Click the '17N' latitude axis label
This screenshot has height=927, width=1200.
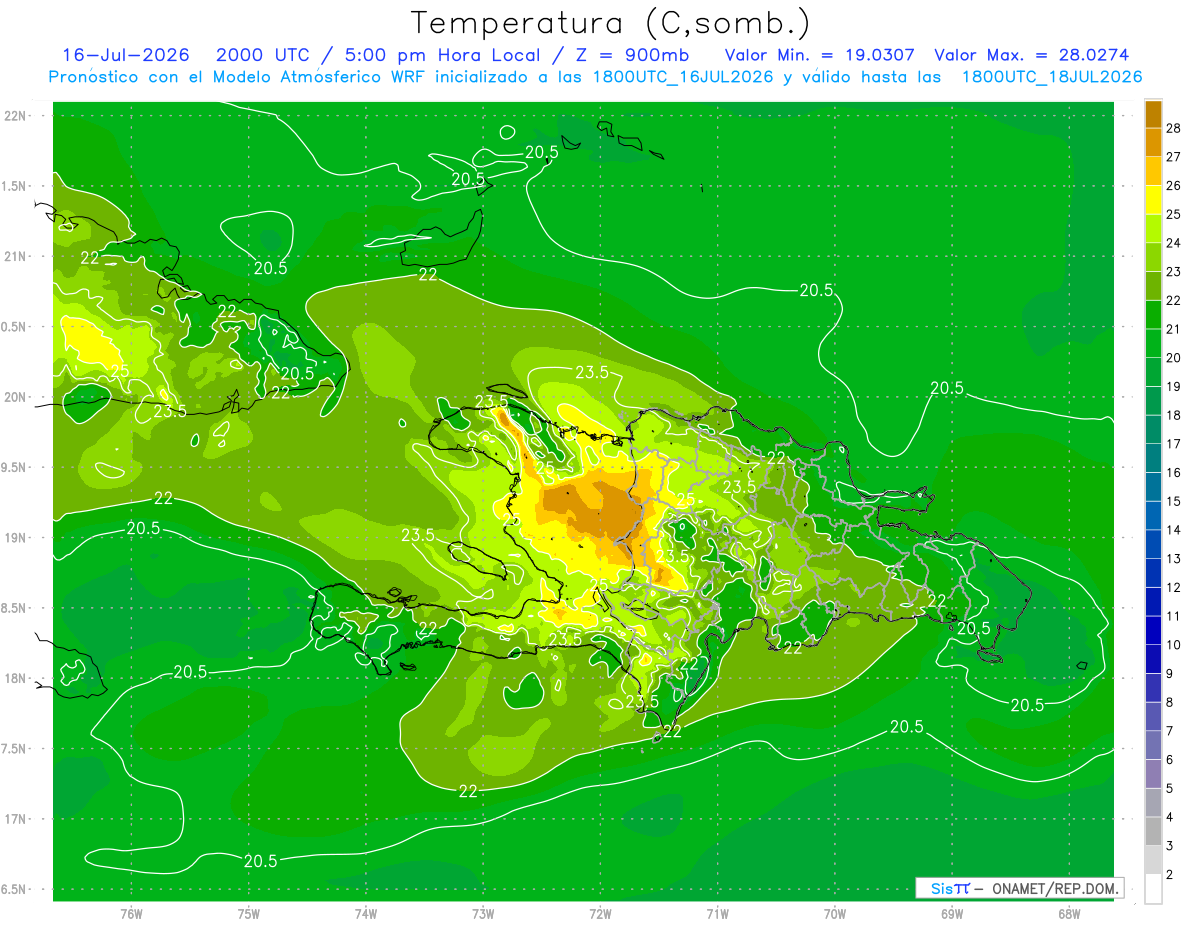16,820
